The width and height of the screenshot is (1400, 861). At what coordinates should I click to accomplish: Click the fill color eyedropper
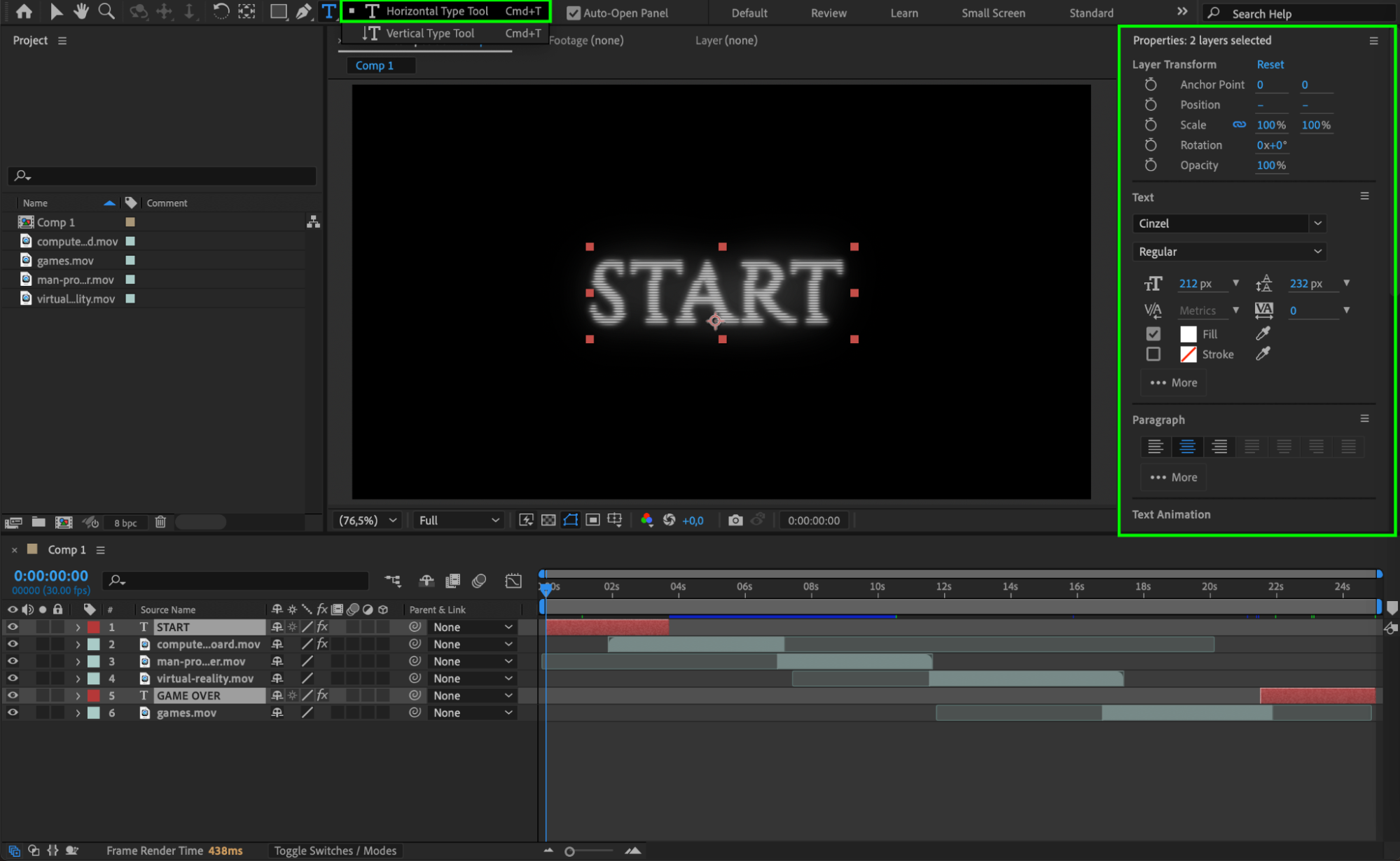(x=1263, y=333)
